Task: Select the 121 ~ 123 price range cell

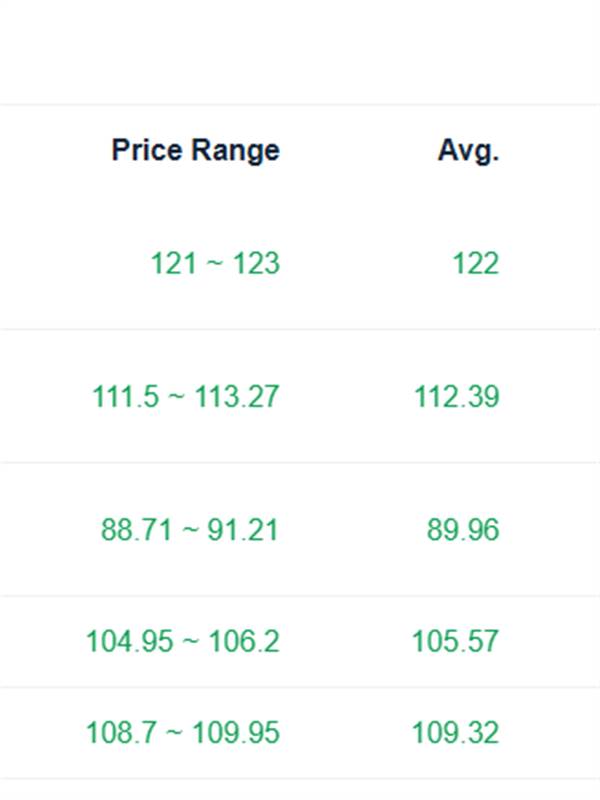Action: (215, 264)
